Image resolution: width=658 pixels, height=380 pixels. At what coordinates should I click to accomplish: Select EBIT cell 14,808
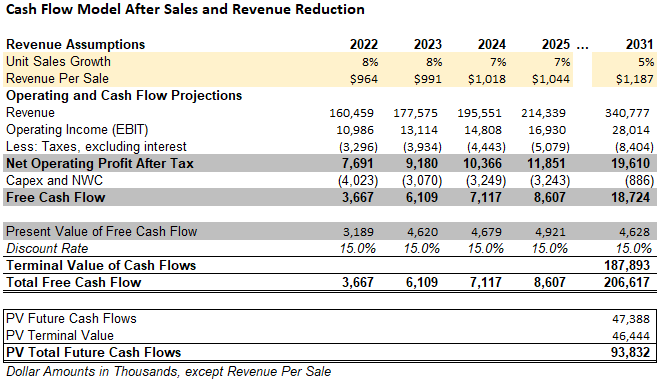point(483,130)
